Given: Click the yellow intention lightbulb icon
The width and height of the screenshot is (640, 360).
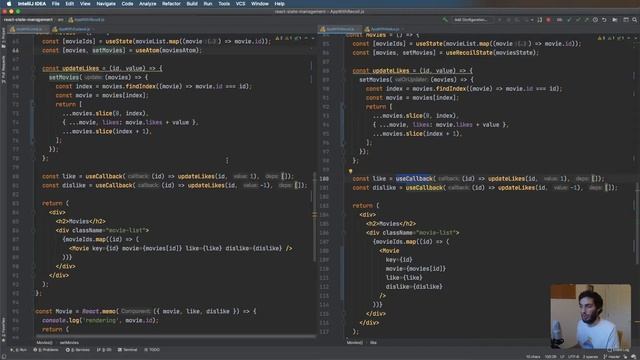Looking at the screenshot, I should tap(350, 171).
